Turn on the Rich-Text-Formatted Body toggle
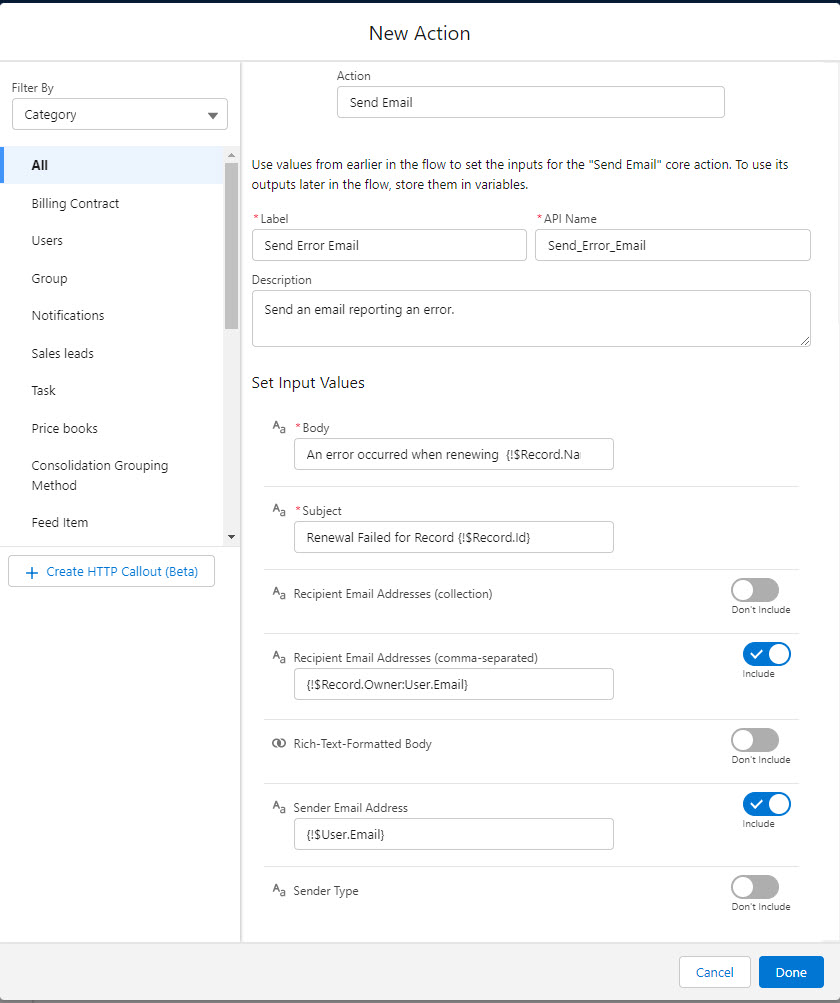840x1003 pixels. click(x=754, y=740)
